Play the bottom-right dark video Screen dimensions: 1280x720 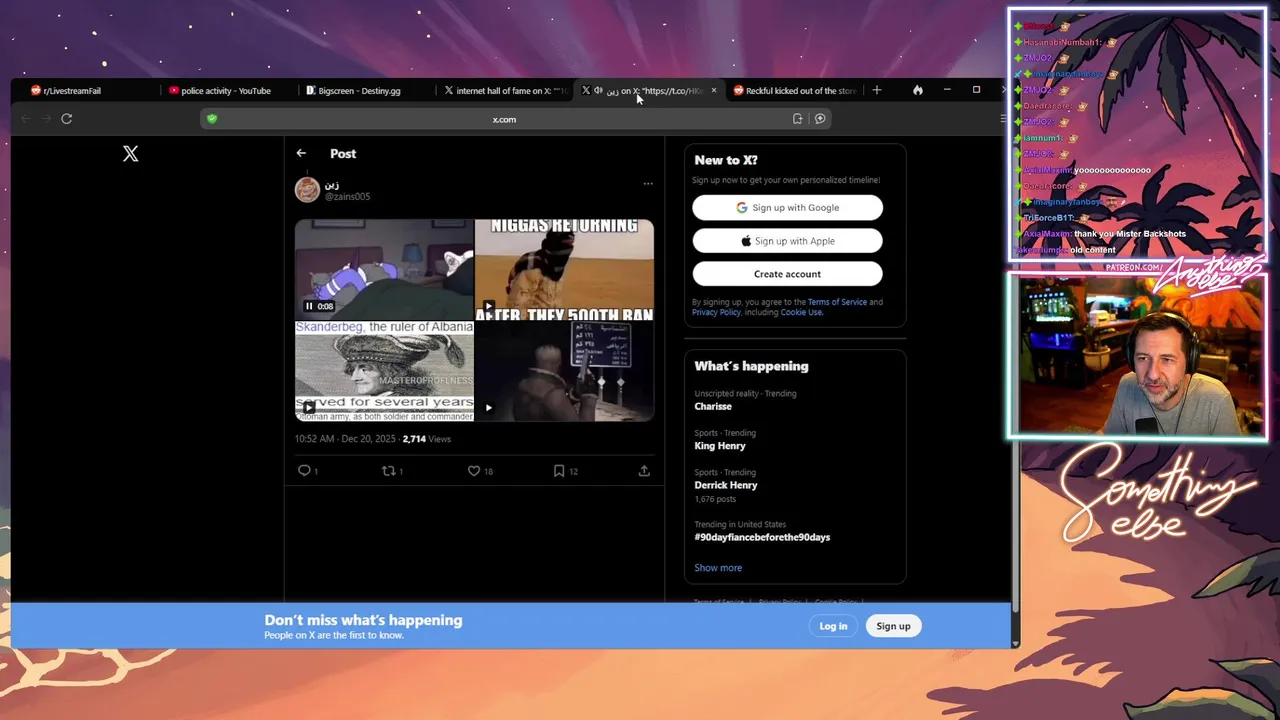[x=488, y=407]
